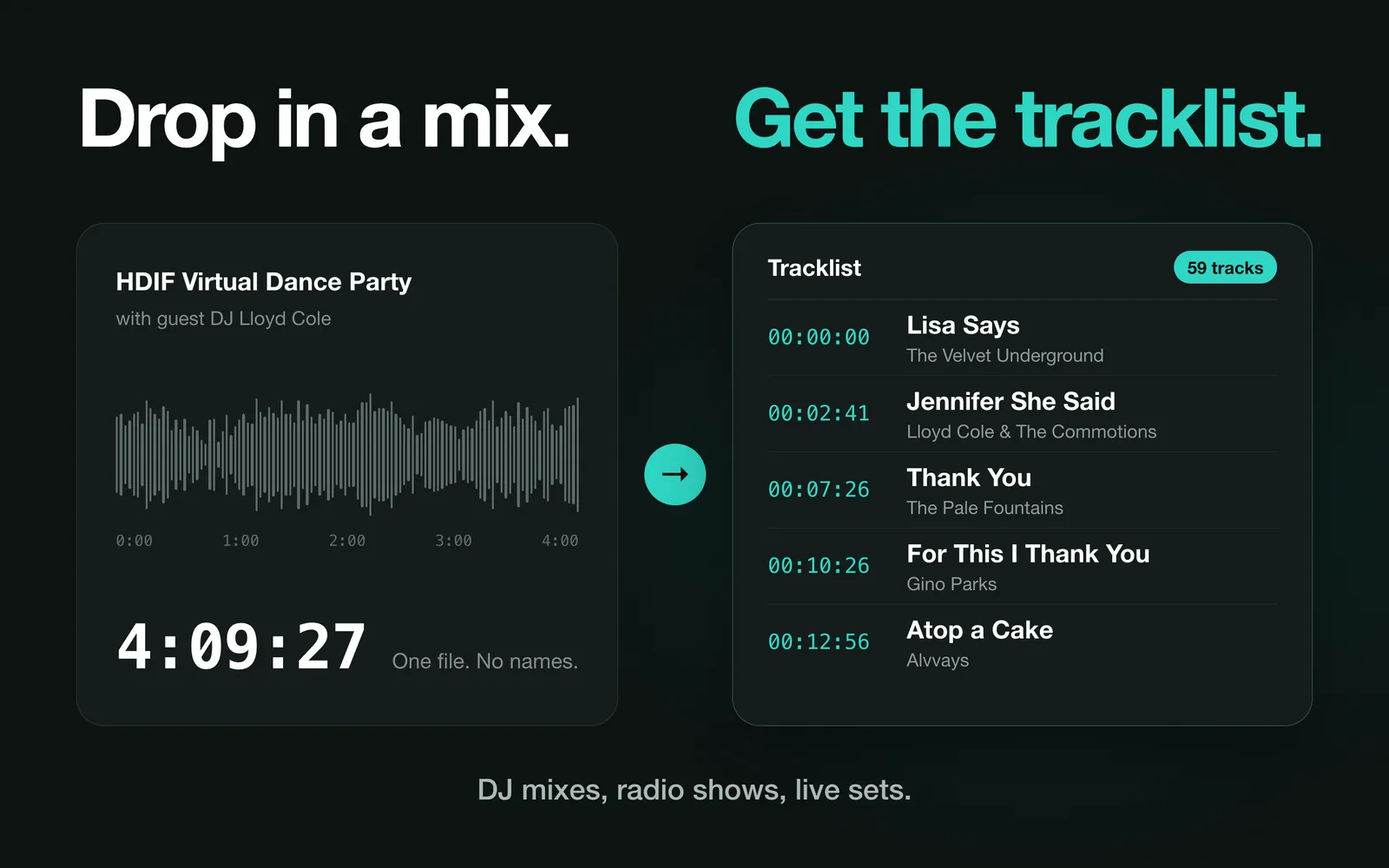Choose the For This I Thank You track
Image resolution: width=1389 pixels, height=868 pixels.
coord(1028,554)
